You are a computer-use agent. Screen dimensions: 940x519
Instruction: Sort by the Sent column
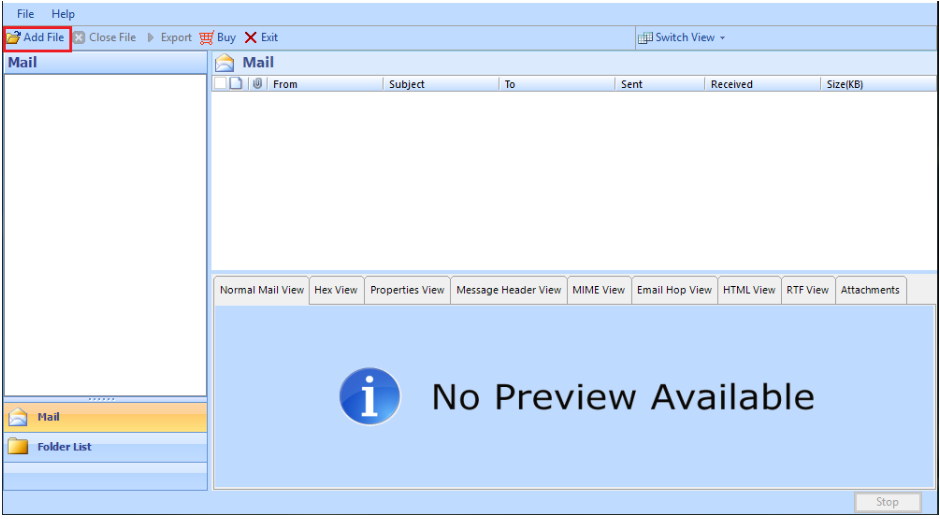(x=660, y=85)
